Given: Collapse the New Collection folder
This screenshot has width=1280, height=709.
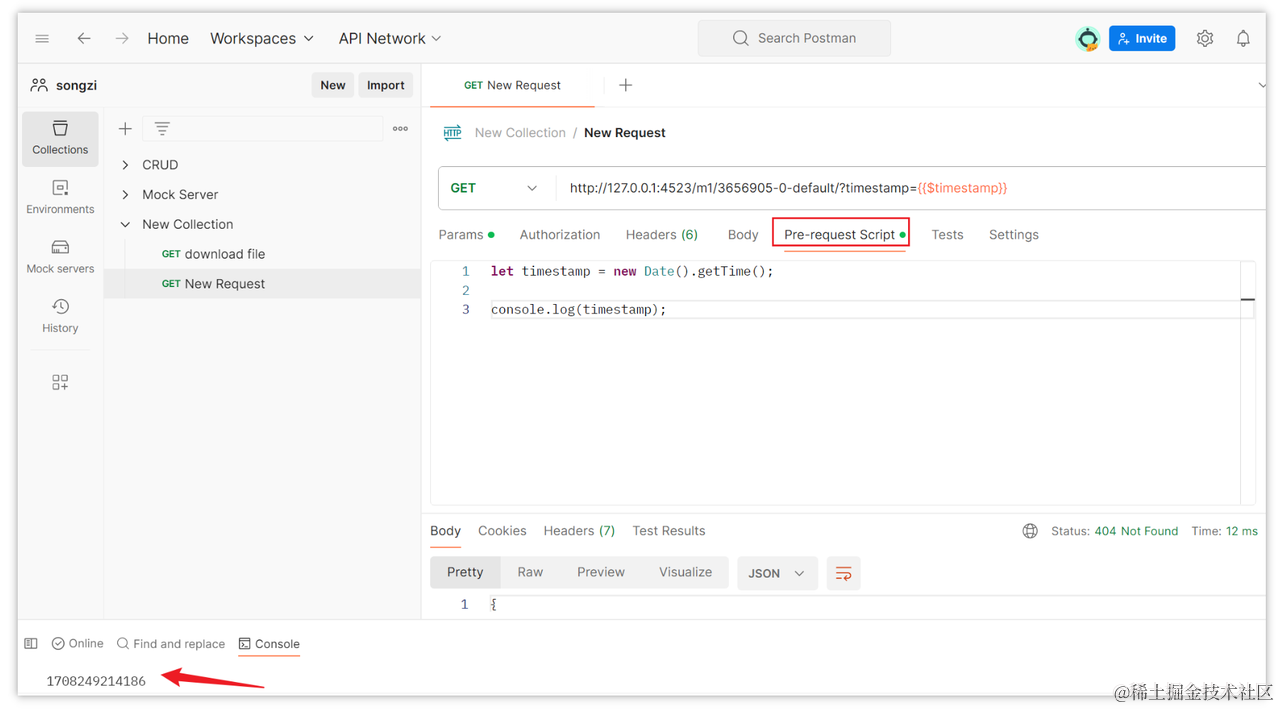Looking at the screenshot, I should [x=125, y=225].
